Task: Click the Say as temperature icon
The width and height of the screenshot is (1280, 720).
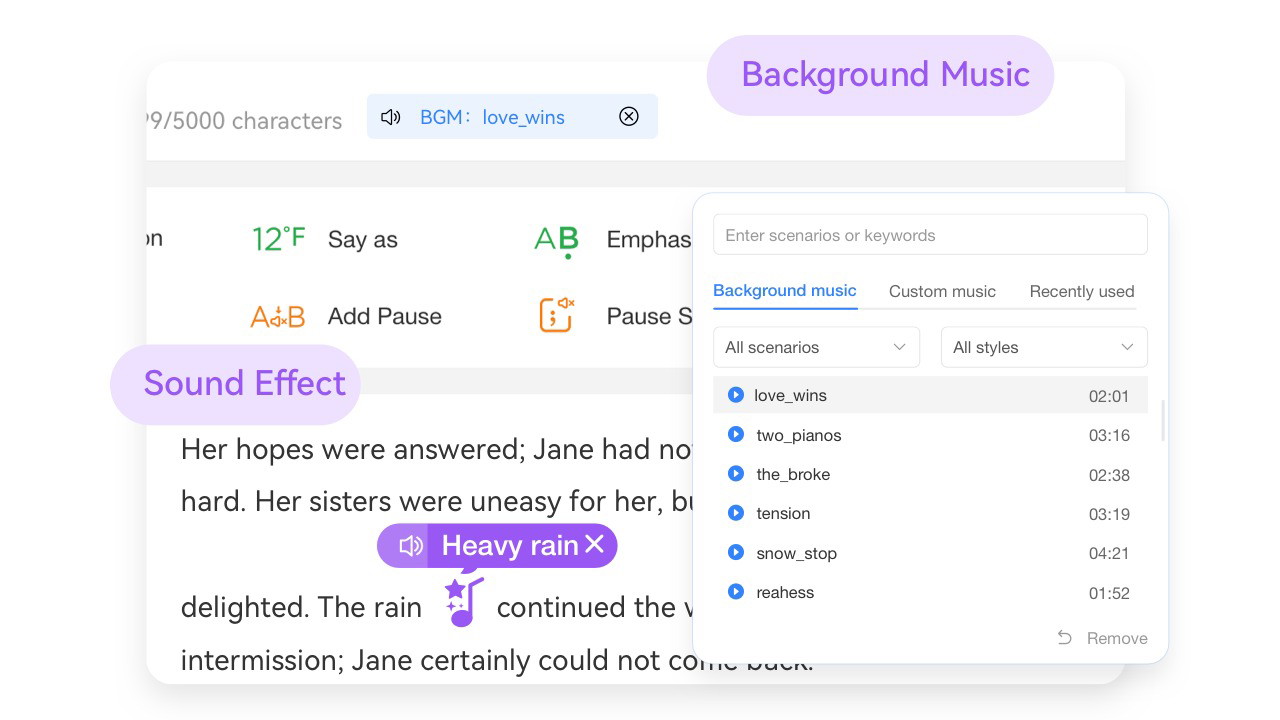Action: [x=278, y=239]
